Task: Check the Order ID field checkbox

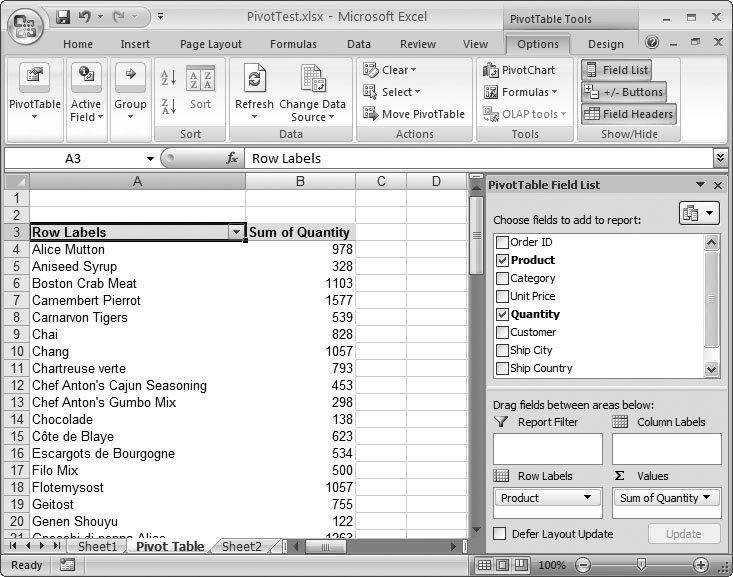Action: pyautogui.click(x=503, y=242)
